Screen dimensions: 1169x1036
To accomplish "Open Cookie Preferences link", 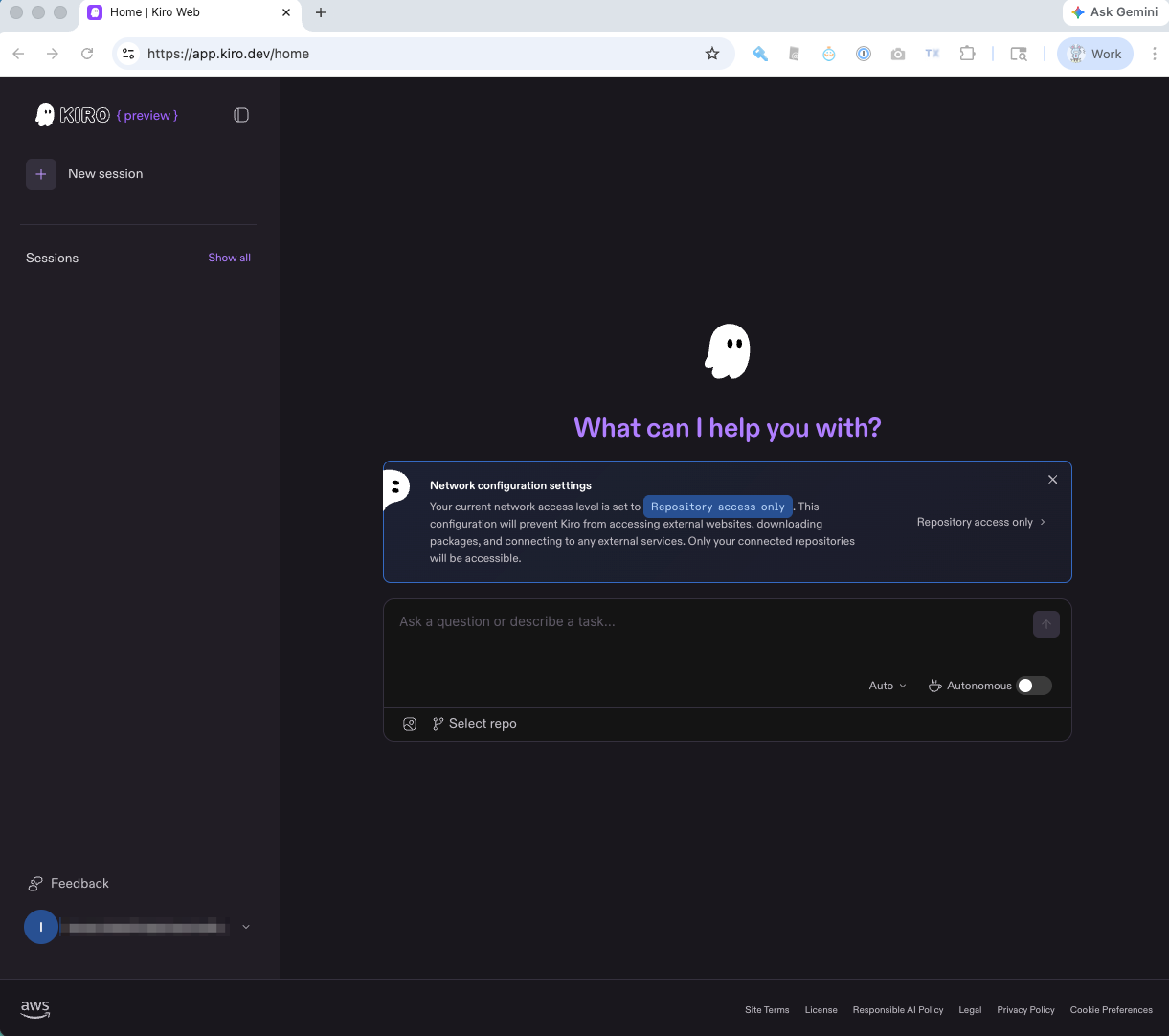I will [1112, 1010].
